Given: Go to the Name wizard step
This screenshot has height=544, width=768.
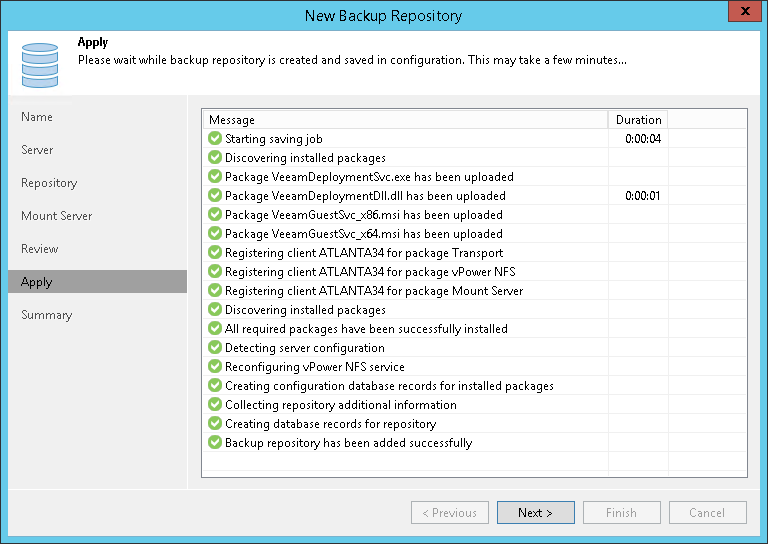Looking at the screenshot, I should (x=37, y=117).
